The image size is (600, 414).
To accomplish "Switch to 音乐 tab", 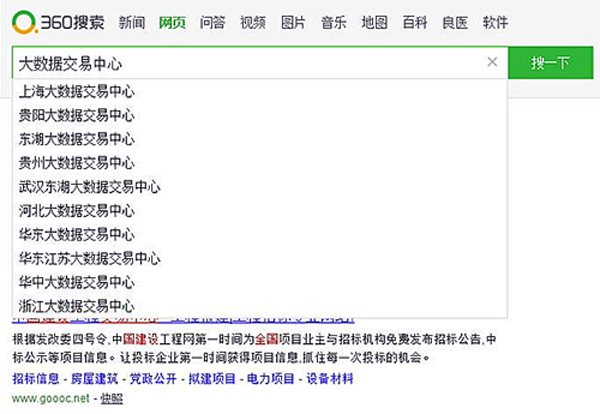I will [334, 23].
